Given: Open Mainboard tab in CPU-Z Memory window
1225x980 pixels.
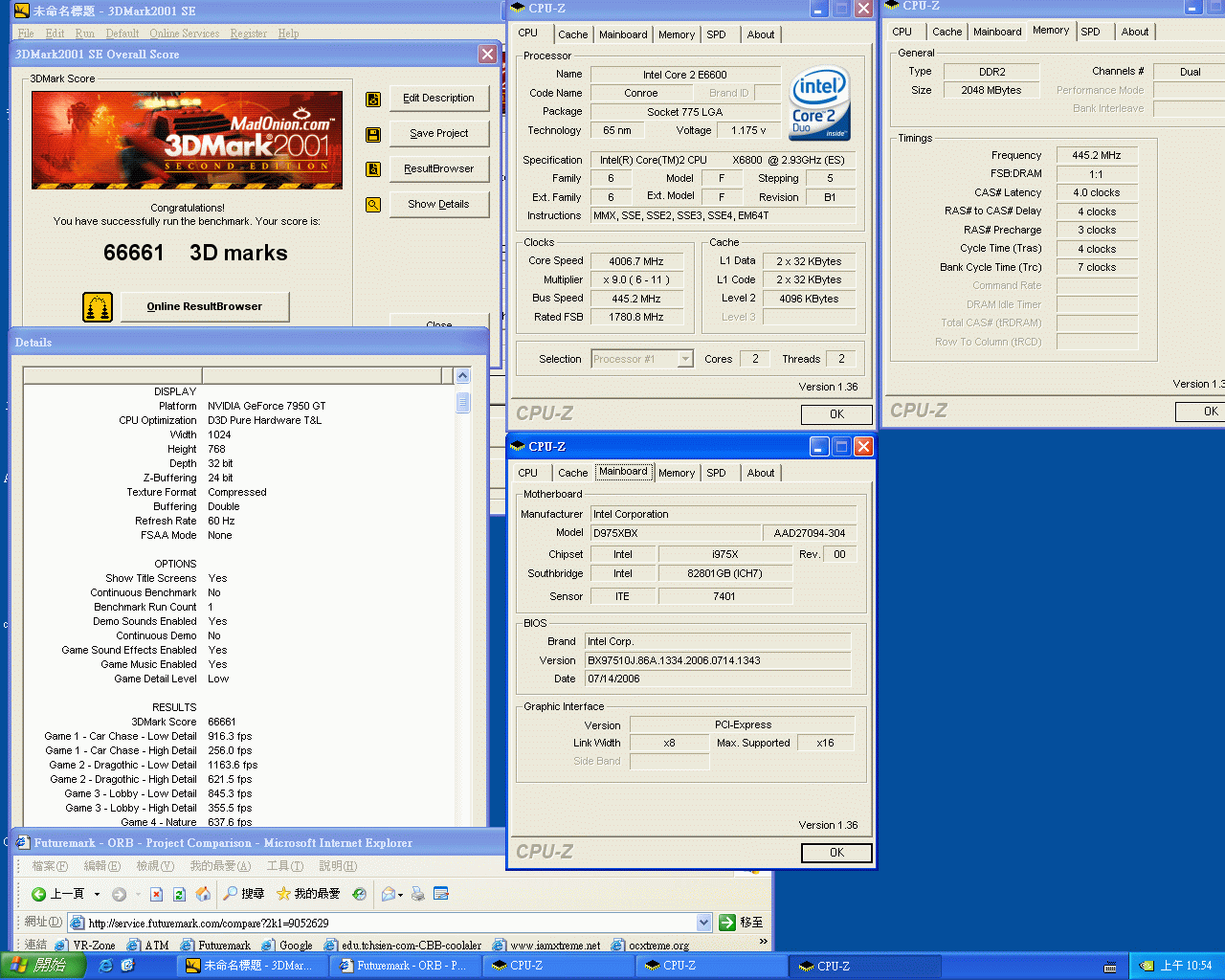Looking at the screenshot, I should tap(997, 32).
